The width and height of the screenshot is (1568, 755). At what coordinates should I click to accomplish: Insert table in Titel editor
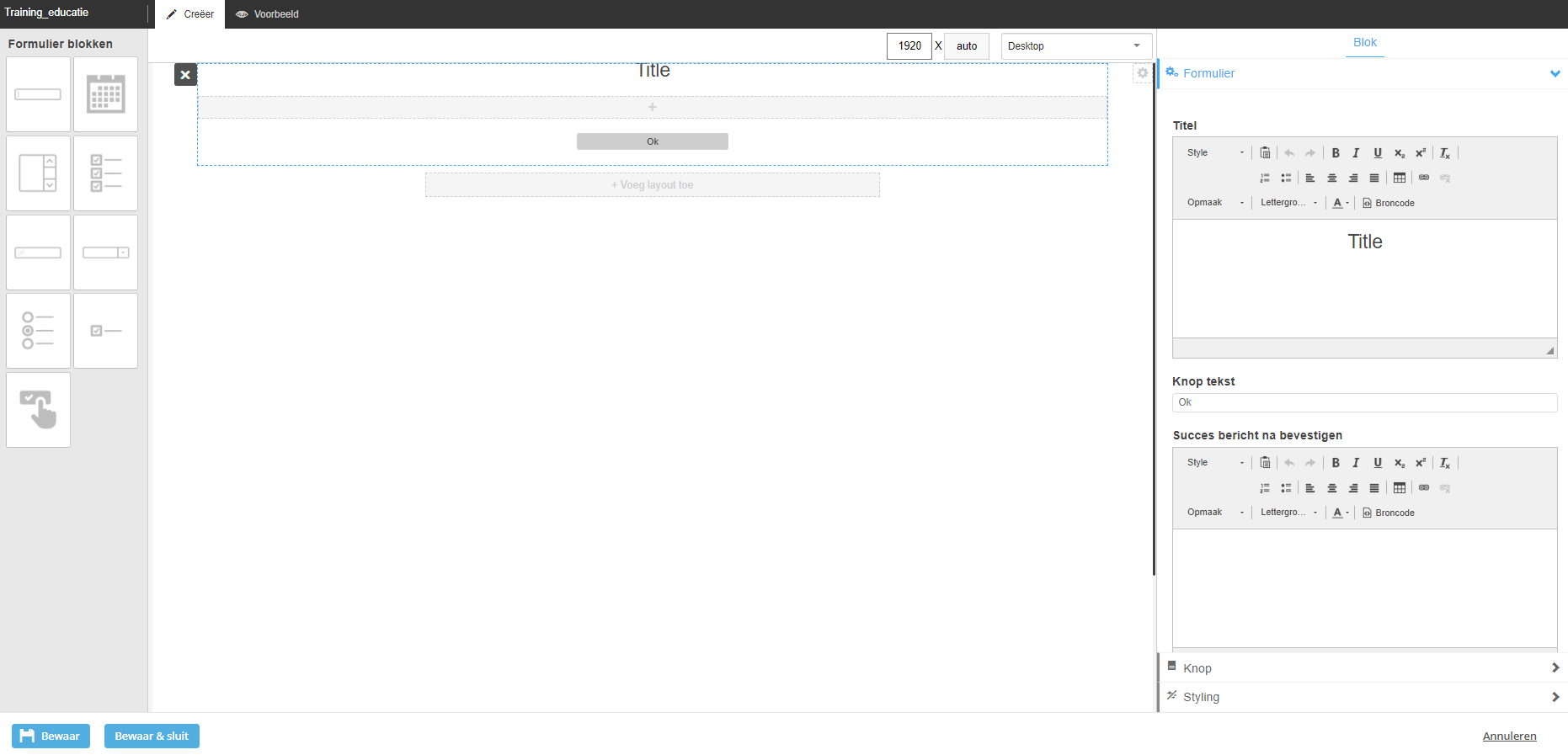[1400, 178]
